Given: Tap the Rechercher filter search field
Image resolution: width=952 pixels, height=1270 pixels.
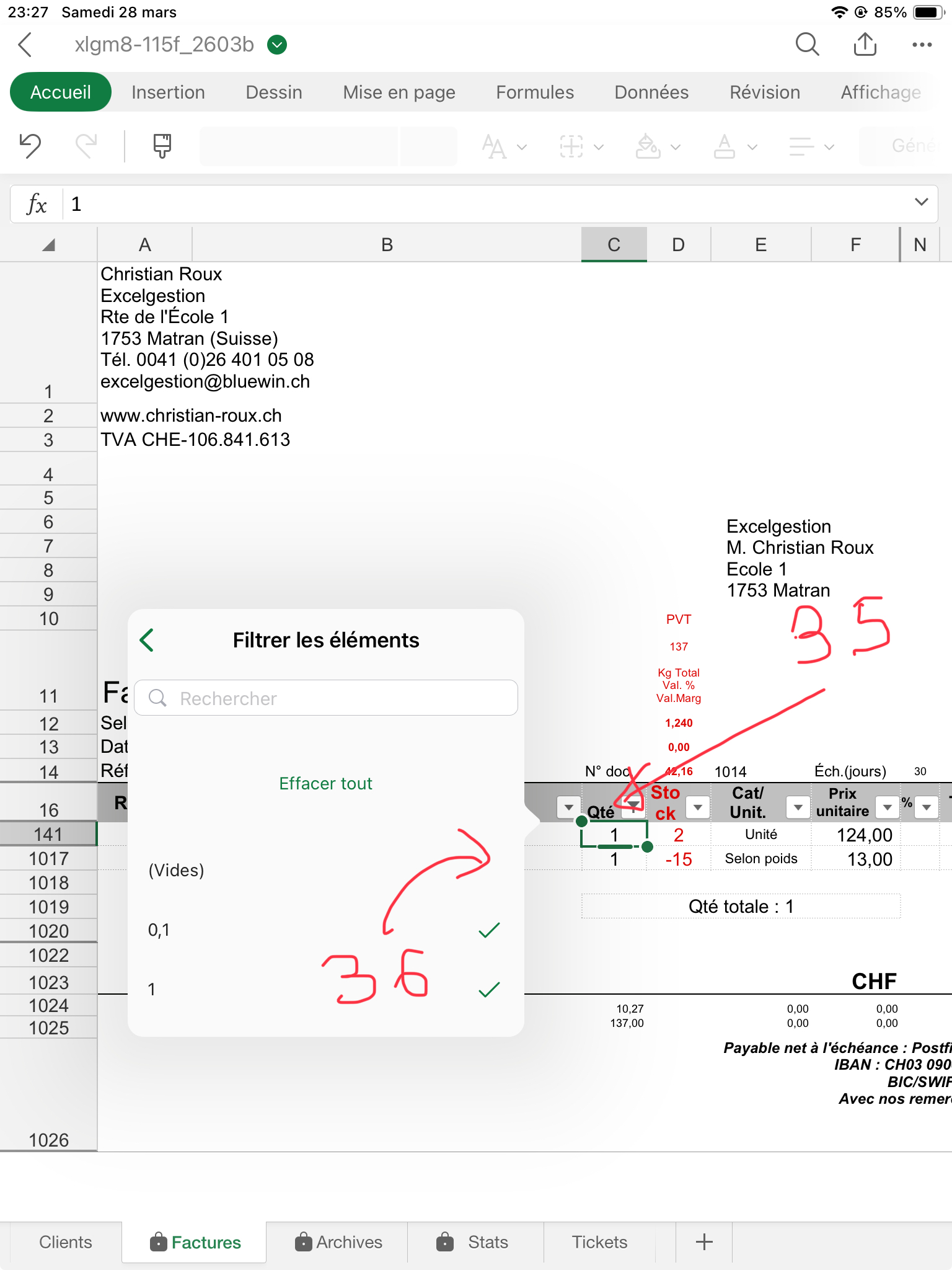Looking at the screenshot, I should [335, 698].
